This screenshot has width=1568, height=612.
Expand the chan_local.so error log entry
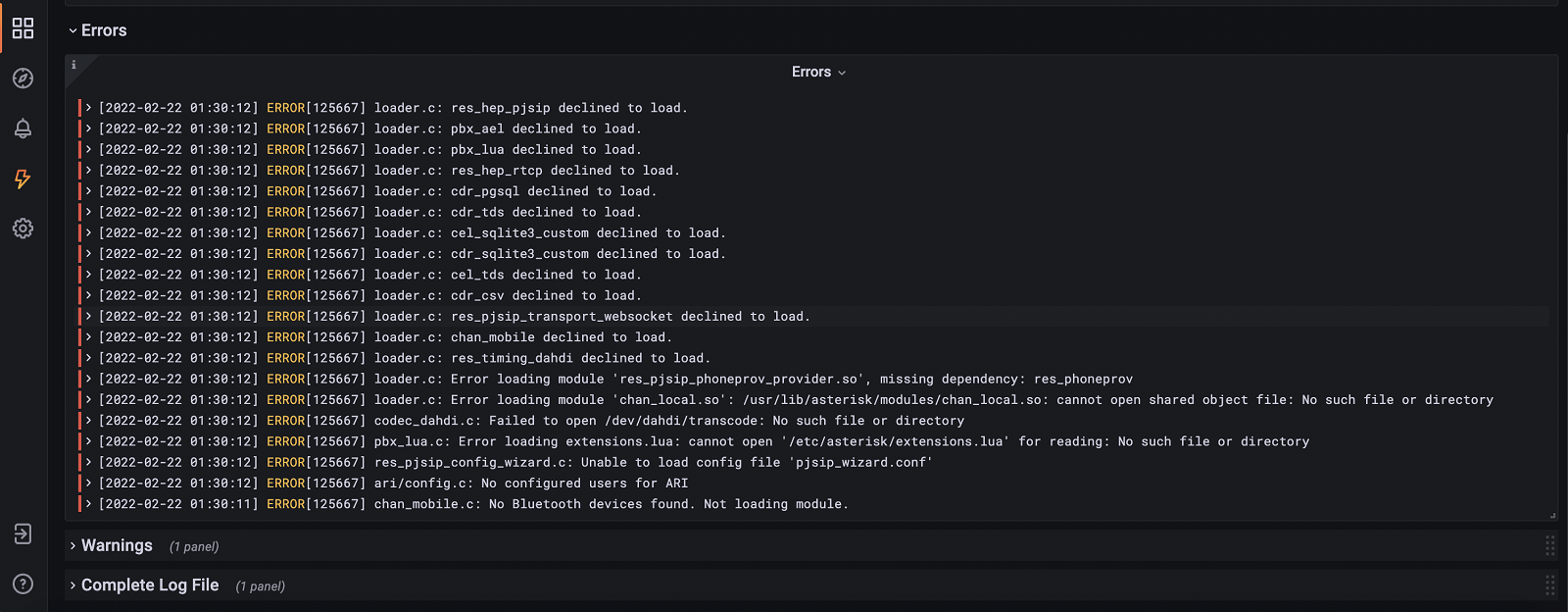click(88, 400)
